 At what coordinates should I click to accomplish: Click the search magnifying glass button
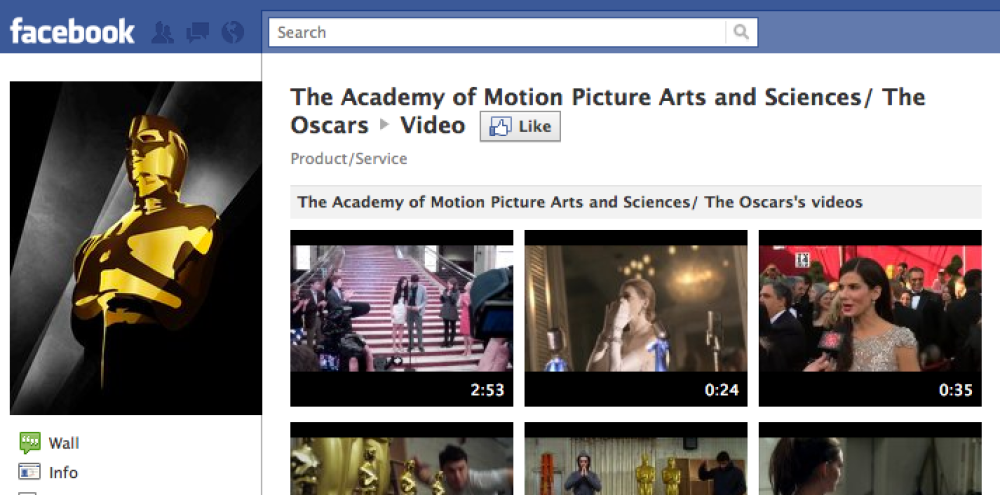[x=741, y=32]
